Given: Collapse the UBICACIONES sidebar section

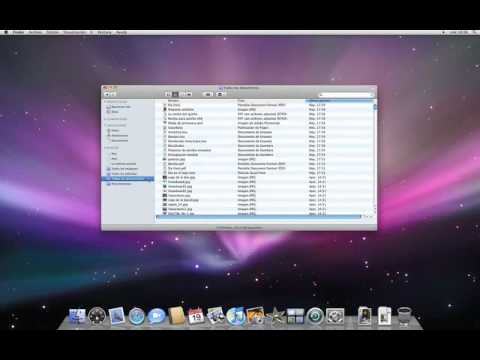Looking at the screenshot, I should (x=115, y=125).
